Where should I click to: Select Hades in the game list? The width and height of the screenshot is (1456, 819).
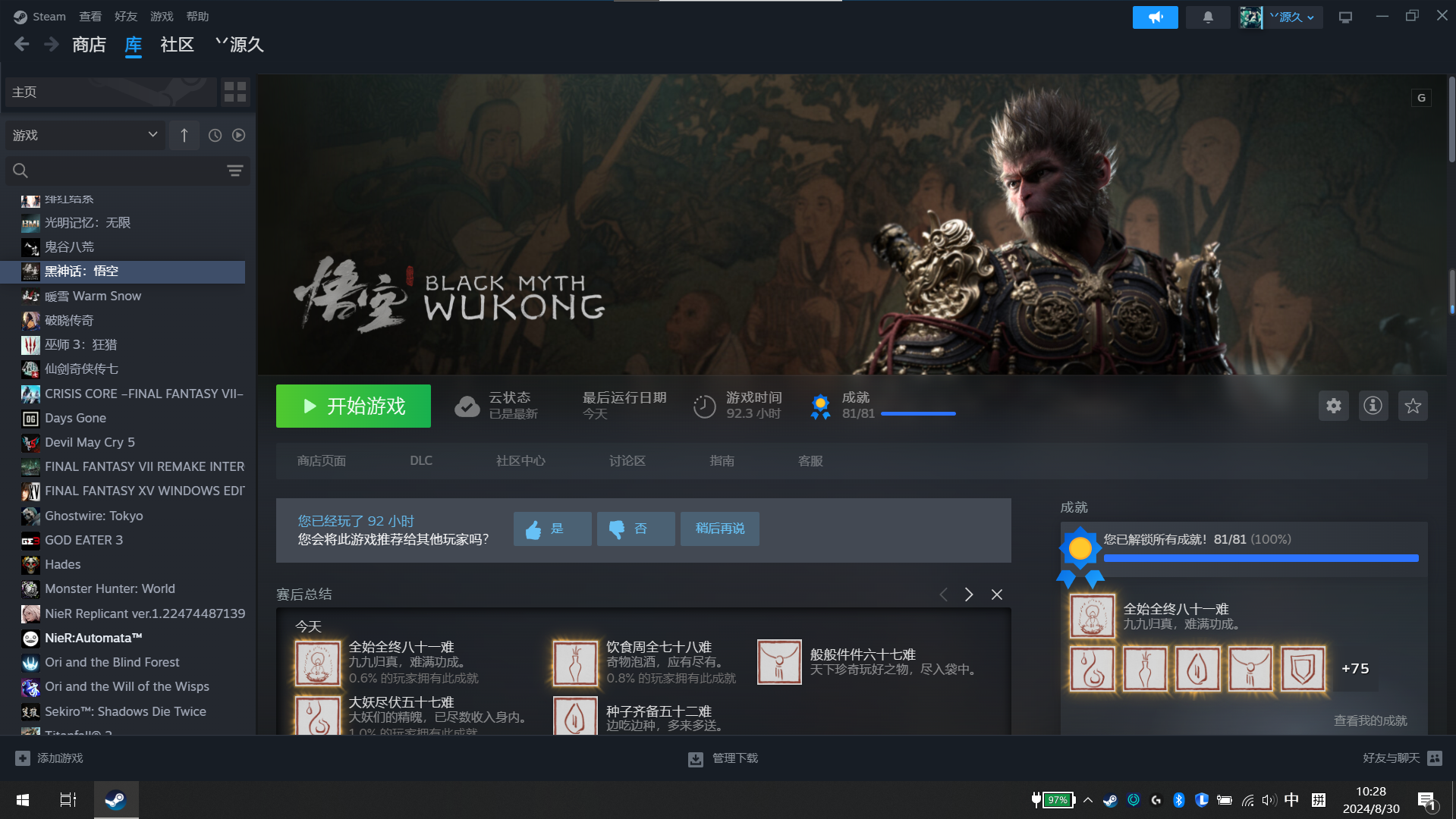point(123,564)
